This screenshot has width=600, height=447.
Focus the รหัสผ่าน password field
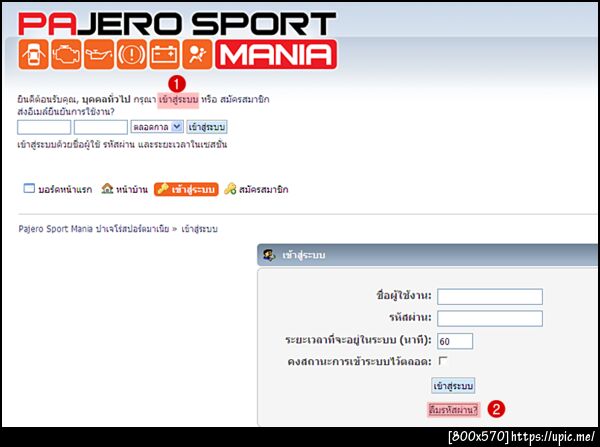(x=490, y=318)
